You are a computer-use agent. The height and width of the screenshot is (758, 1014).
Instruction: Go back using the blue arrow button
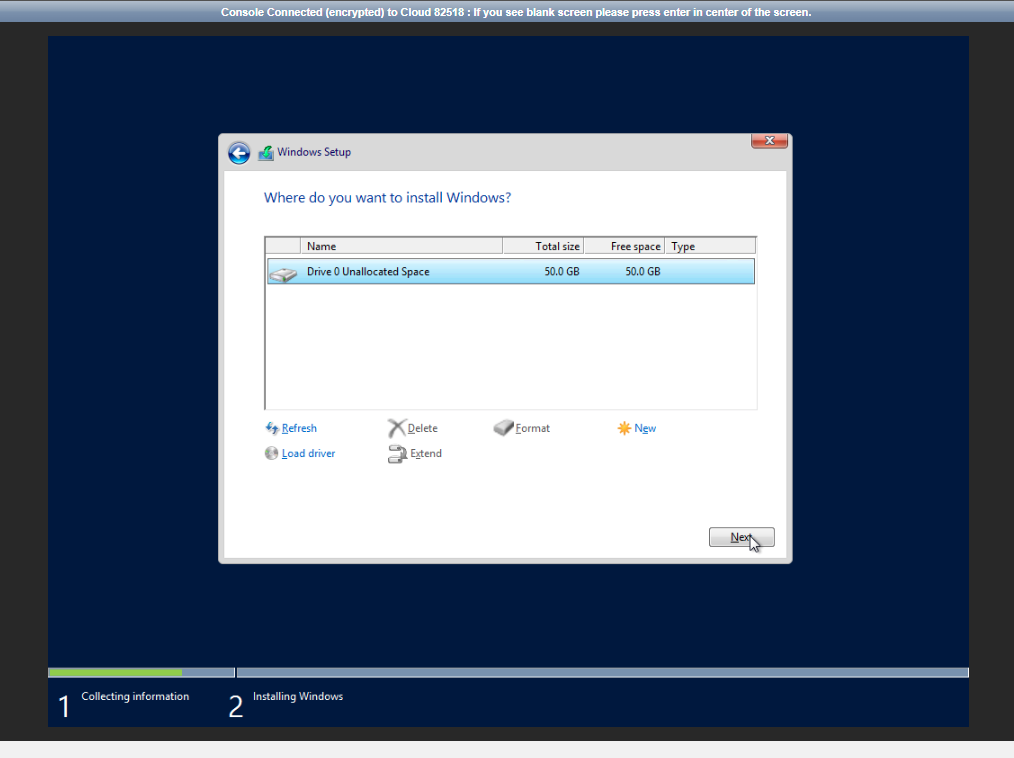[239, 153]
